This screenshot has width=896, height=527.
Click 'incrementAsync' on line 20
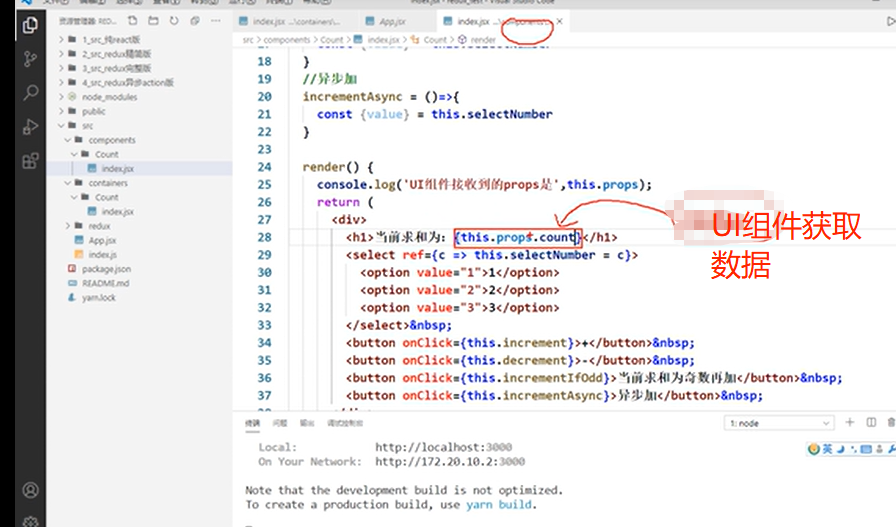(353, 97)
